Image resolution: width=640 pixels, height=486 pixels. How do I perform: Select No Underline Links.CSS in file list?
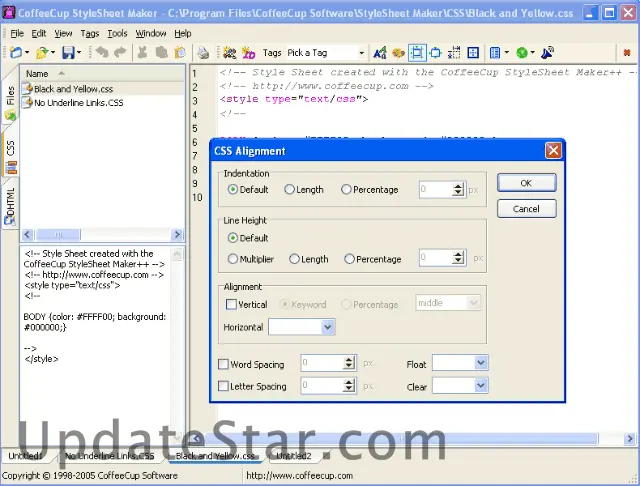[78, 102]
